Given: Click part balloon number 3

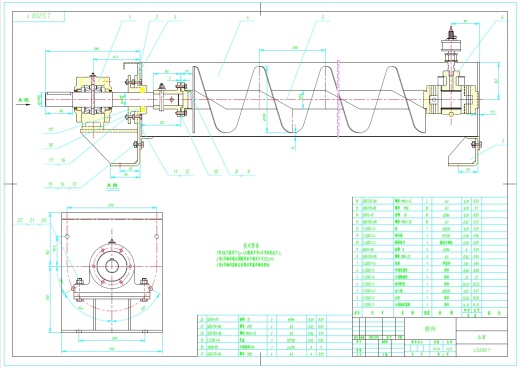Looking at the screenshot, I should click(175, 17).
